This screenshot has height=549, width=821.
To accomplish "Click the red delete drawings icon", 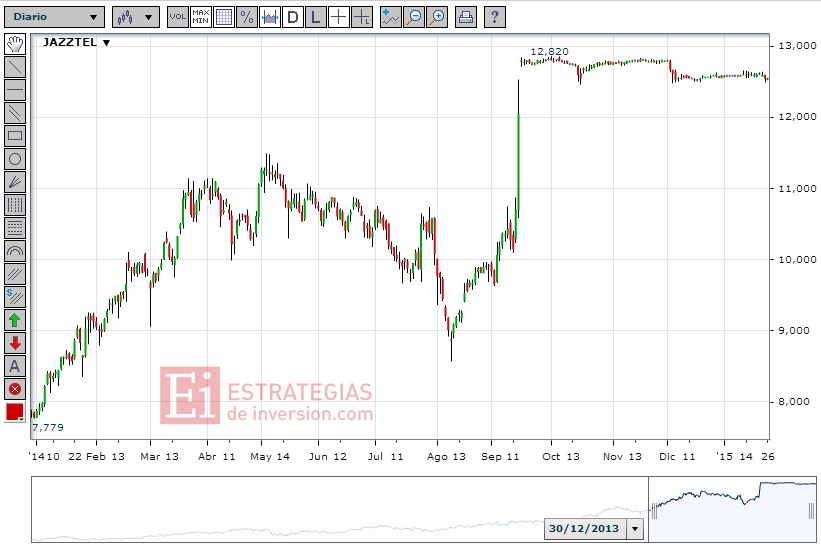I will click(15, 389).
